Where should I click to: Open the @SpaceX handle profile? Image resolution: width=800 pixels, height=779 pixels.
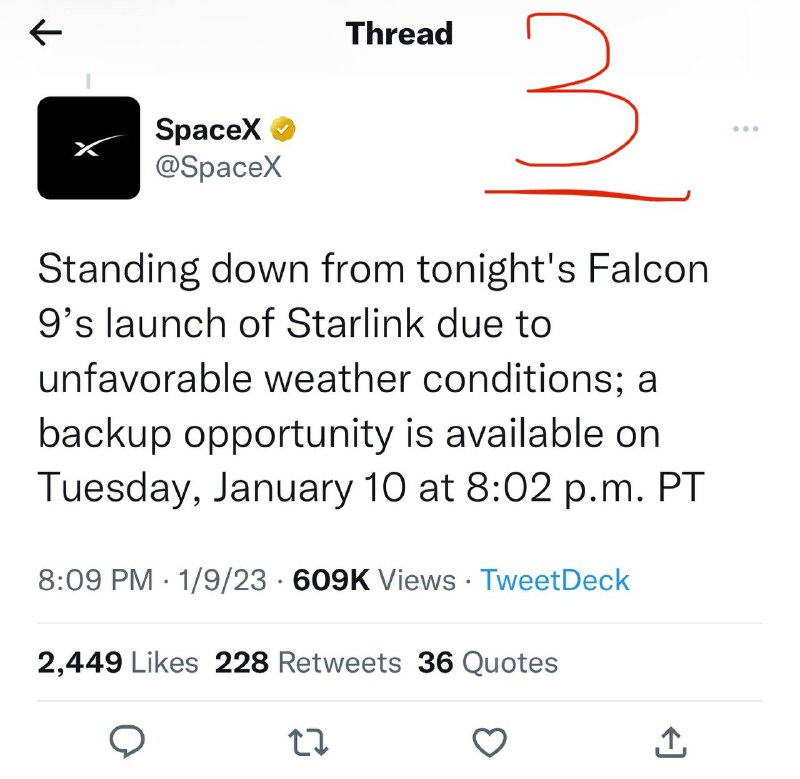(218, 166)
